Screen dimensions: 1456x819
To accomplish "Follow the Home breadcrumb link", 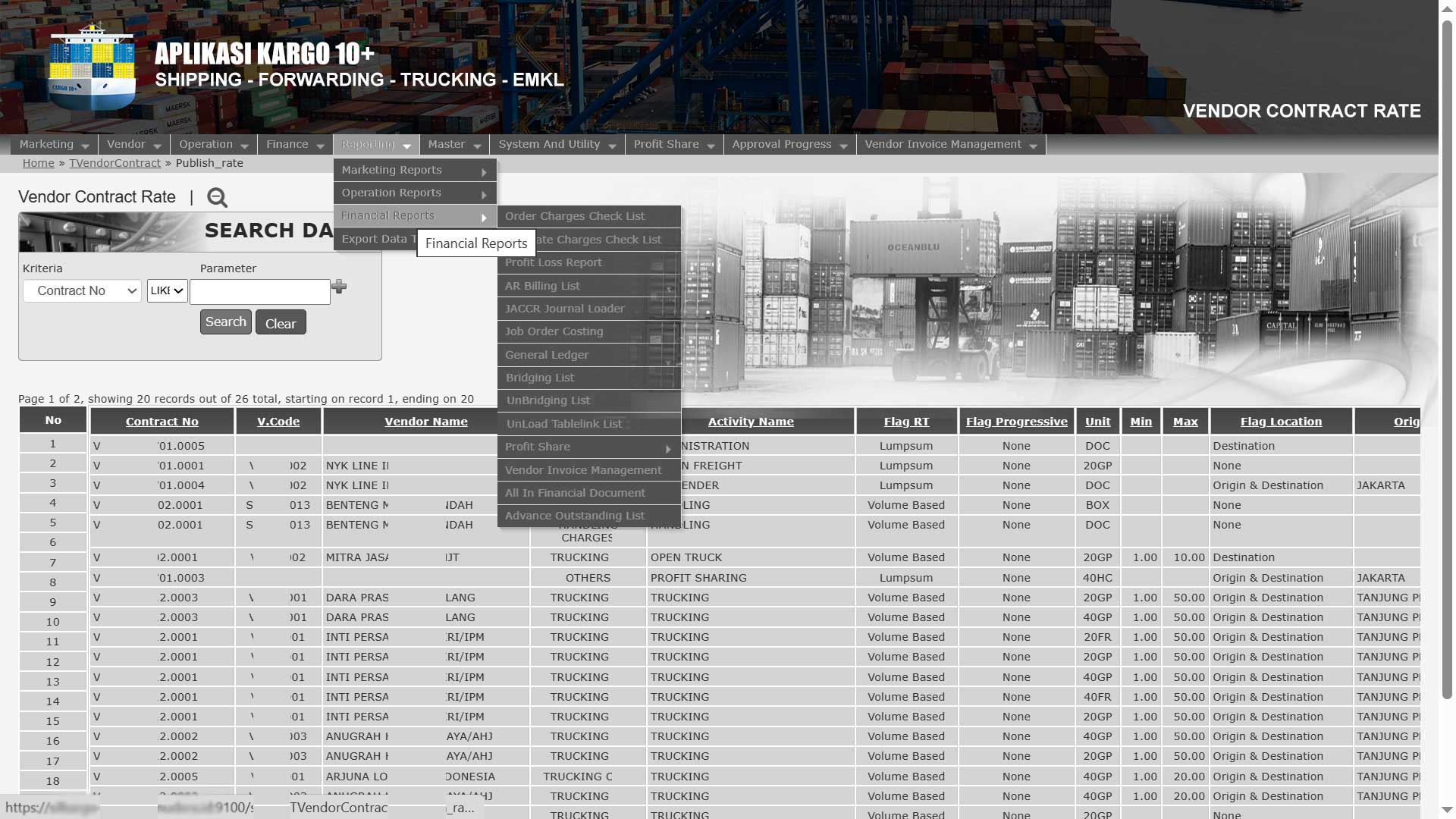I will point(38,163).
